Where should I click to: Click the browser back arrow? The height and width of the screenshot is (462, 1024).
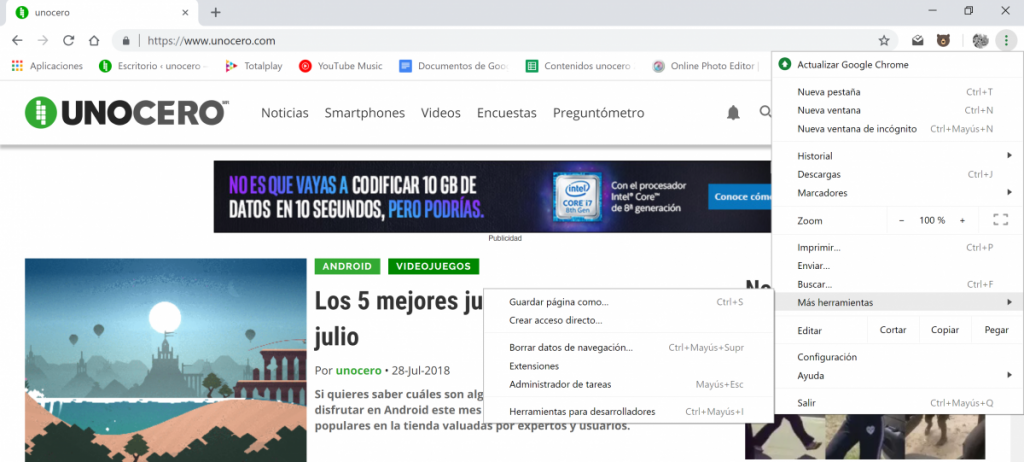point(17,41)
